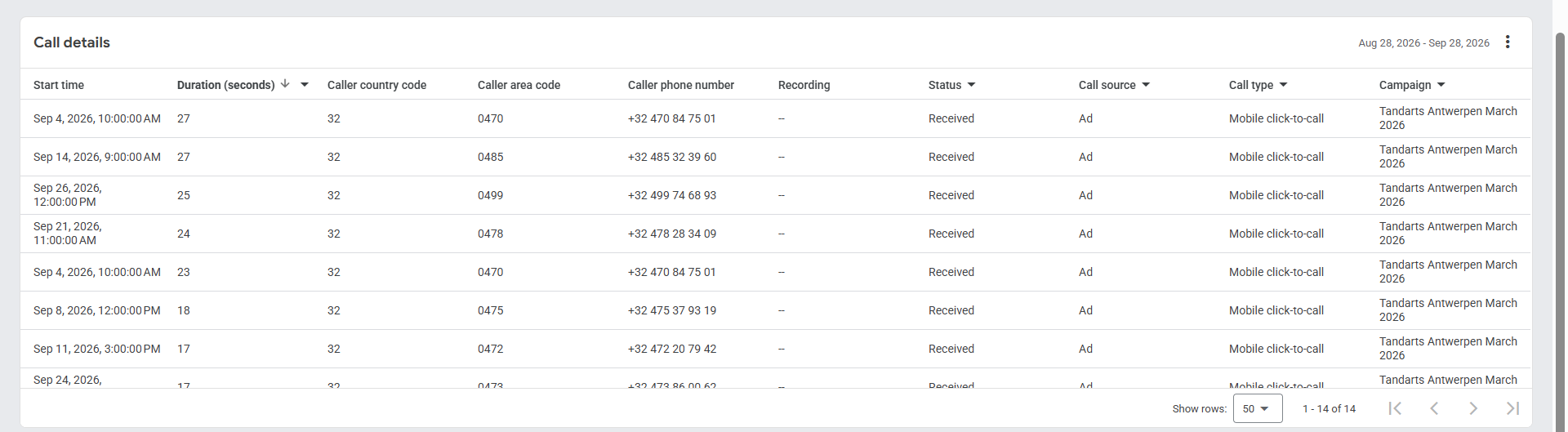This screenshot has height=432, width=1568.
Task: Jump to the last page of results
Action: point(1512,408)
